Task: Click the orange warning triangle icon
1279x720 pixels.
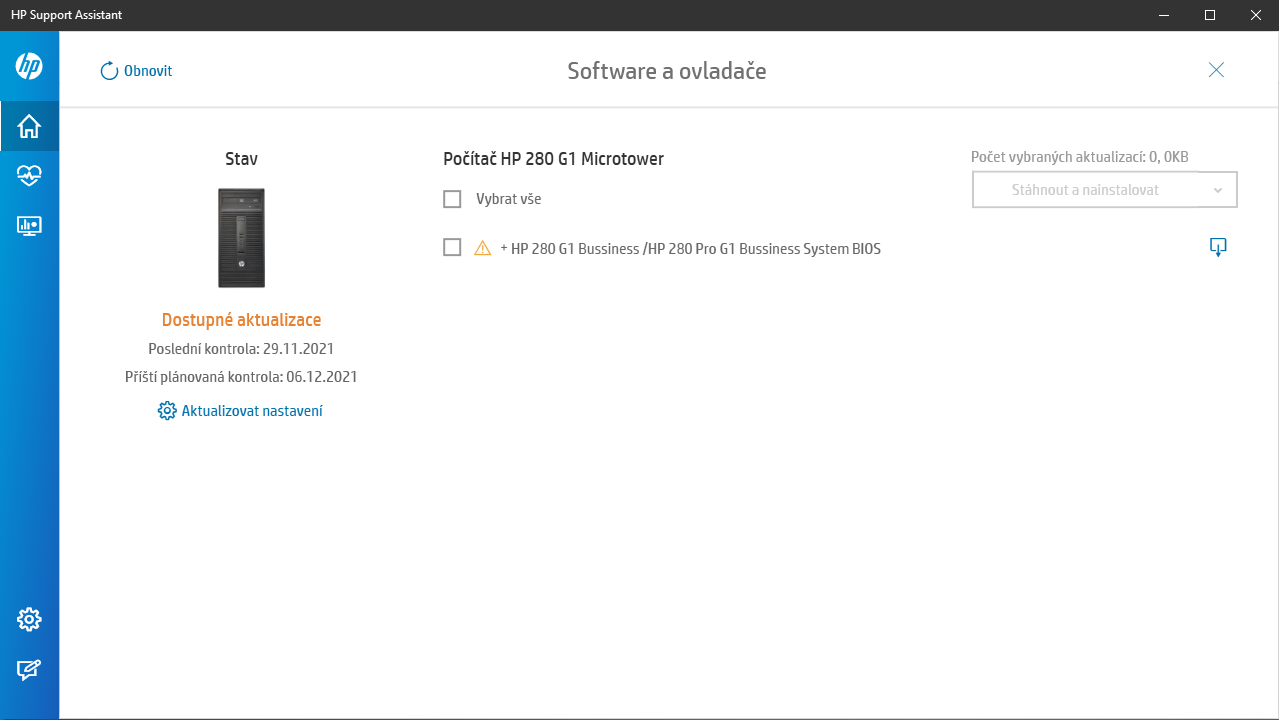Action: tap(483, 248)
